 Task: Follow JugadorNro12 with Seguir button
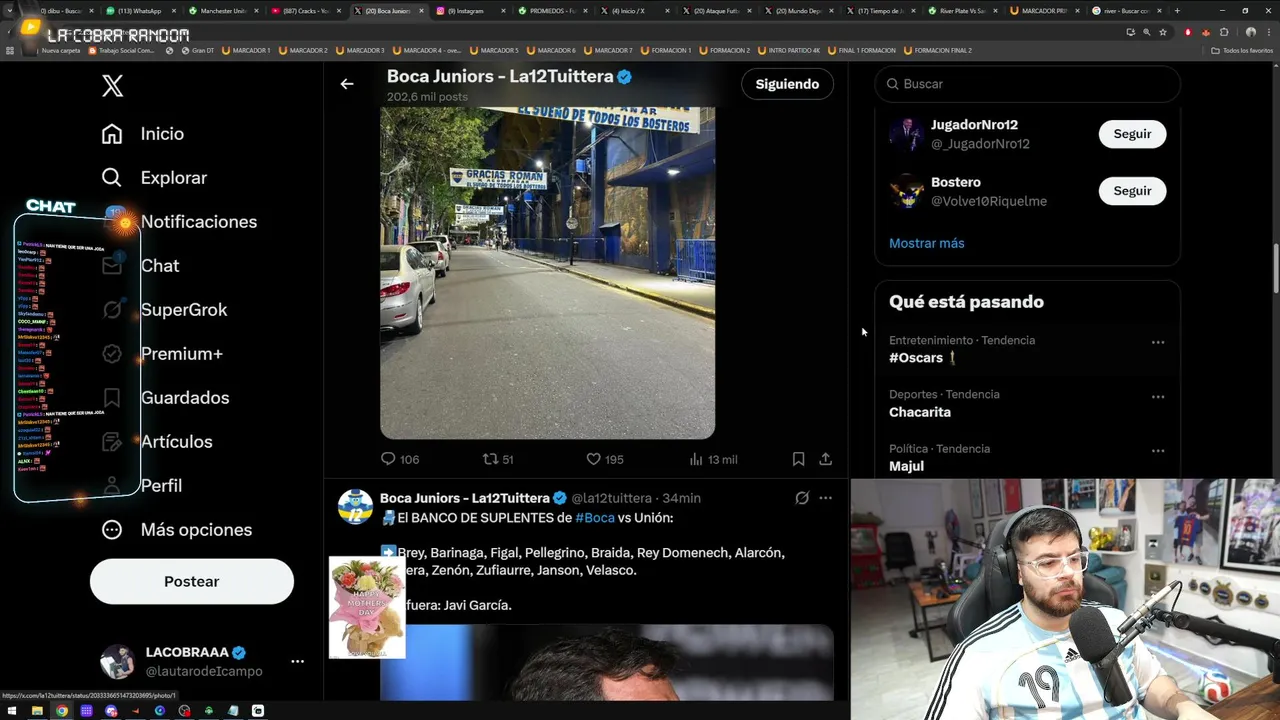pyautogui.click(x=1132, y=134)
